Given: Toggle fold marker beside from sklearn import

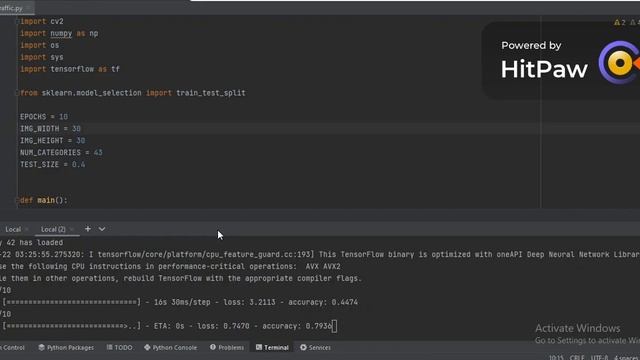Looking at the screenshot, I should (17, 93).
